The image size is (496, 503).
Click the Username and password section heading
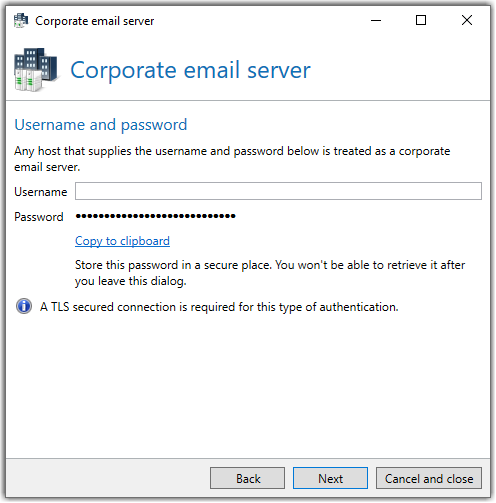(x=101, y=125)
